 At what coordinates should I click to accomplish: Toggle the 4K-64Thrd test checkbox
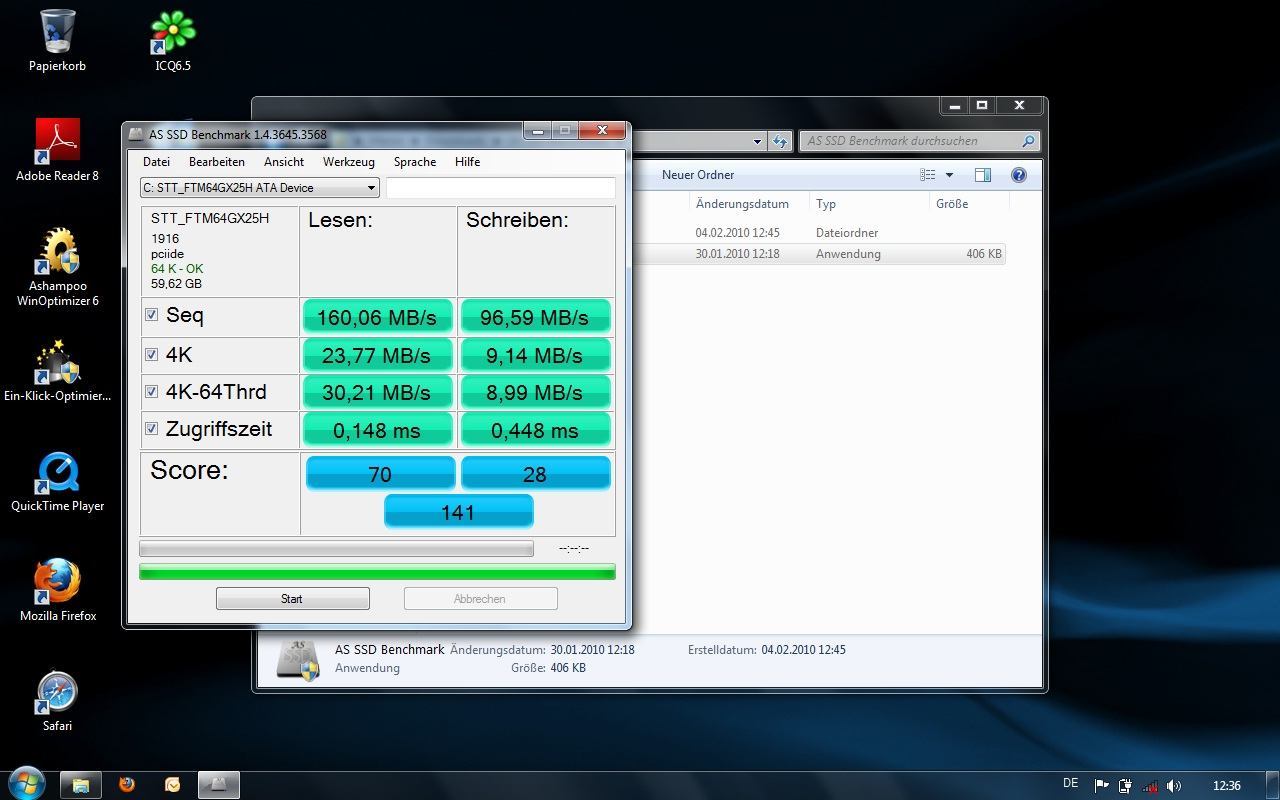point(152,391)
